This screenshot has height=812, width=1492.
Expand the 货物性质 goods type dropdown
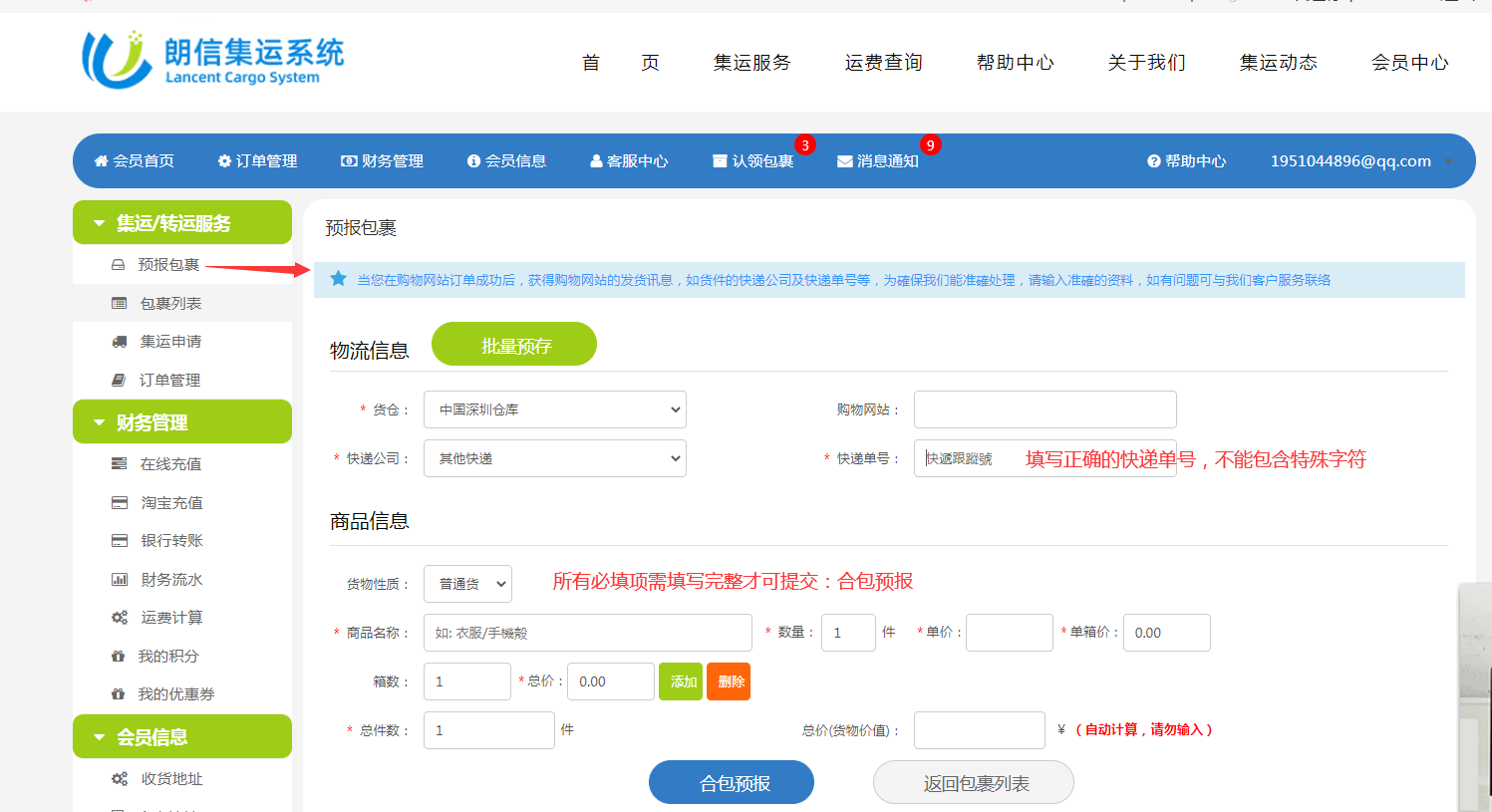pyautogui.click(x=467, y=584)
